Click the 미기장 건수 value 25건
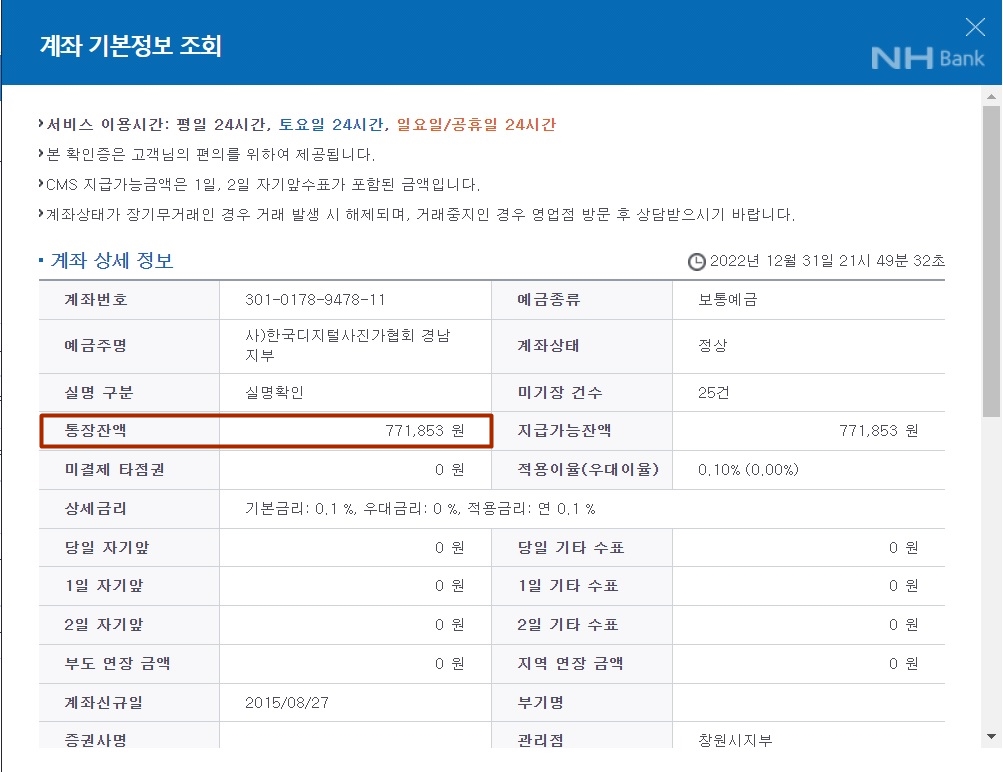Viewport: 1003px width, 772px height. click(x=713, y=392)
